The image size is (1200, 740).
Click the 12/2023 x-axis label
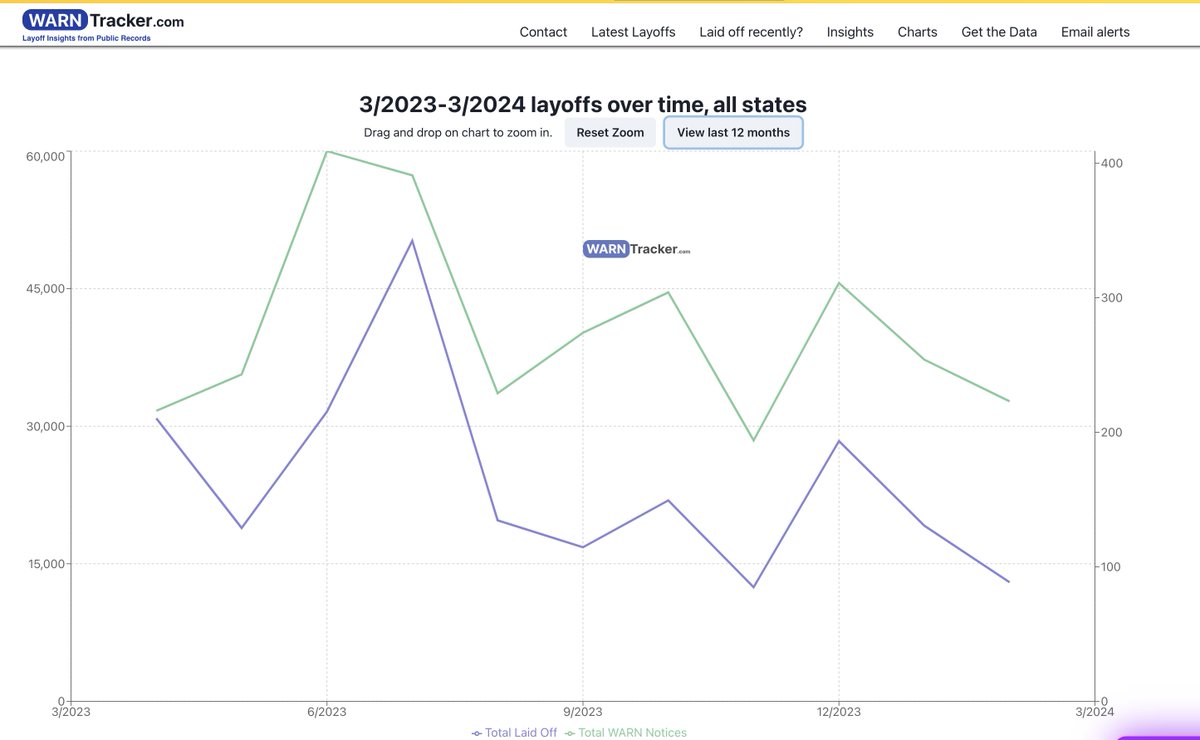(838, 712)
